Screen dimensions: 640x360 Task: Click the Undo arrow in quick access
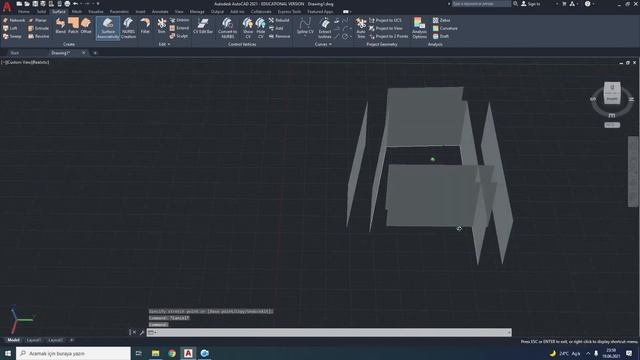[x=76, y=4]
